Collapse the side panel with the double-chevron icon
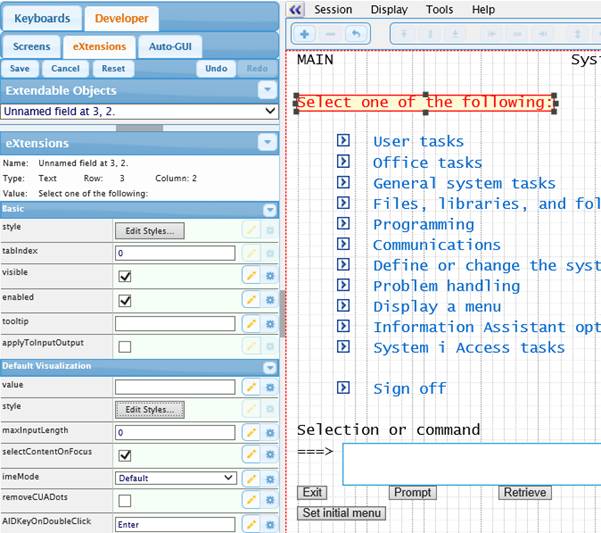Screen dimensions: 601x533 click(294, 9)
